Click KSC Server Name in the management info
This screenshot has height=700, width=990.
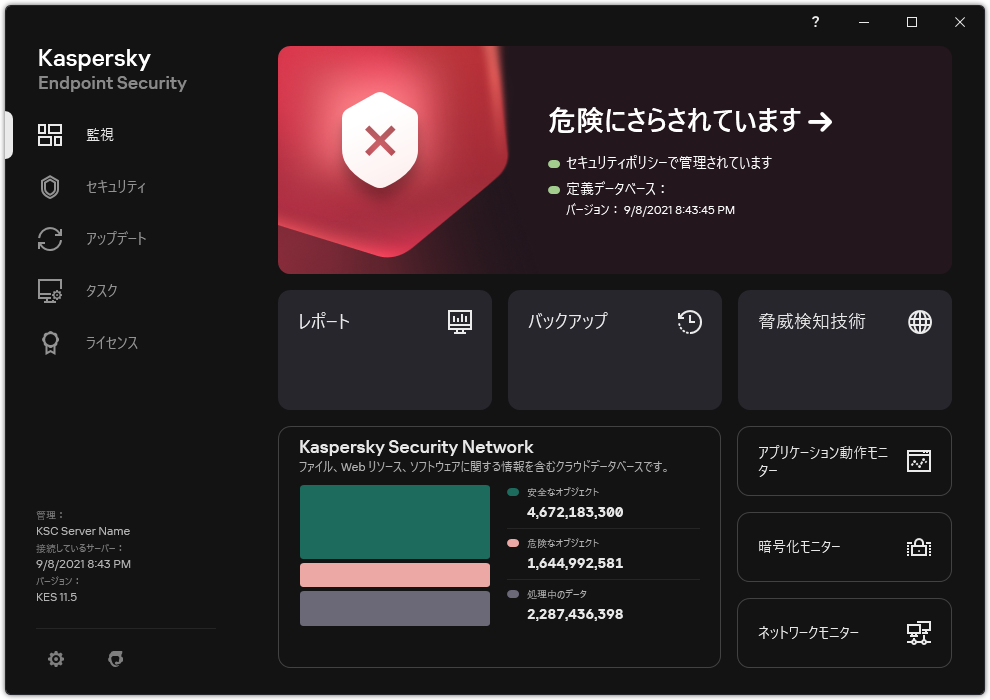[82, 531]
